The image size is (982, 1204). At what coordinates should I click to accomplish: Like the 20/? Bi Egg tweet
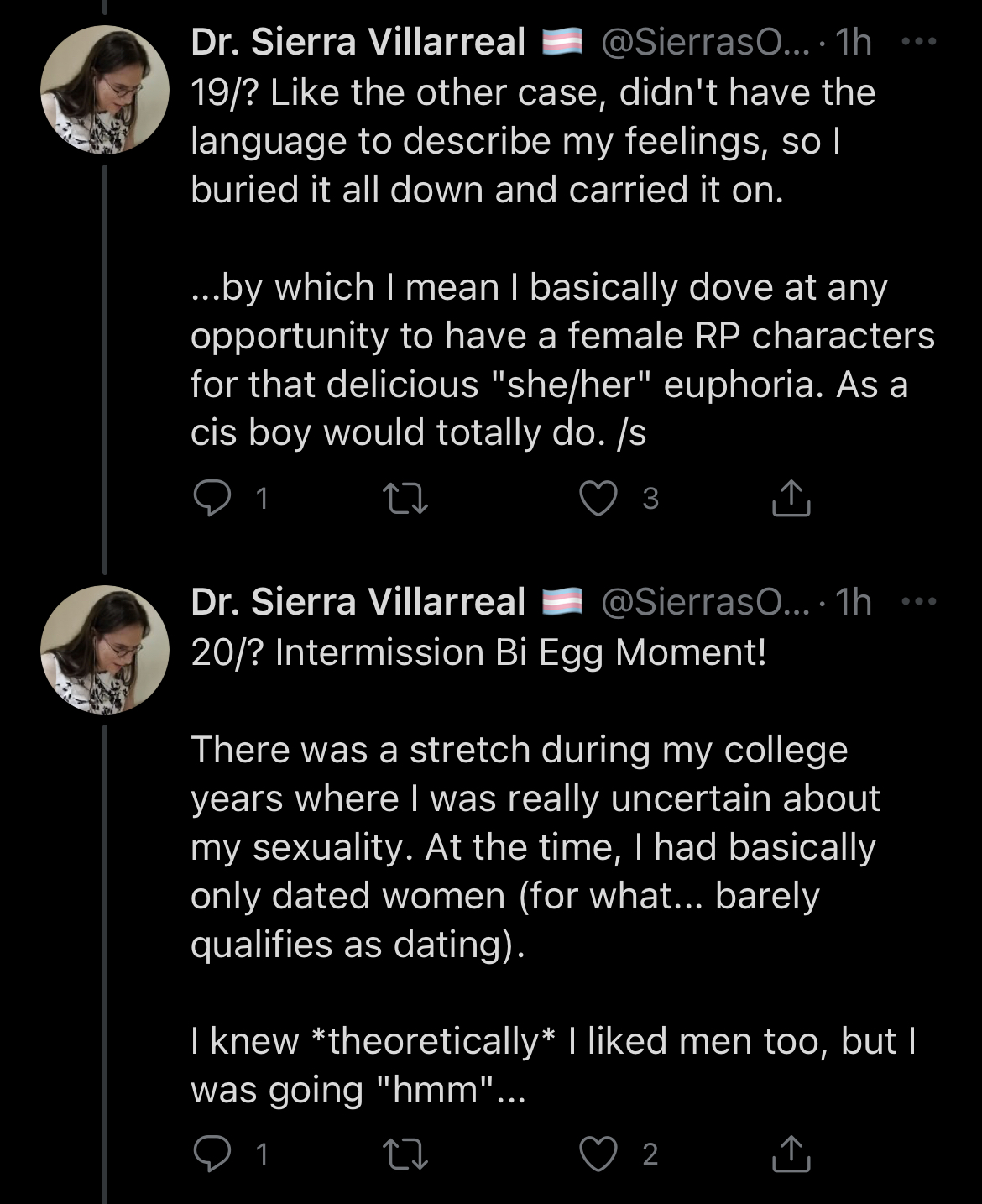[598, 1154]
